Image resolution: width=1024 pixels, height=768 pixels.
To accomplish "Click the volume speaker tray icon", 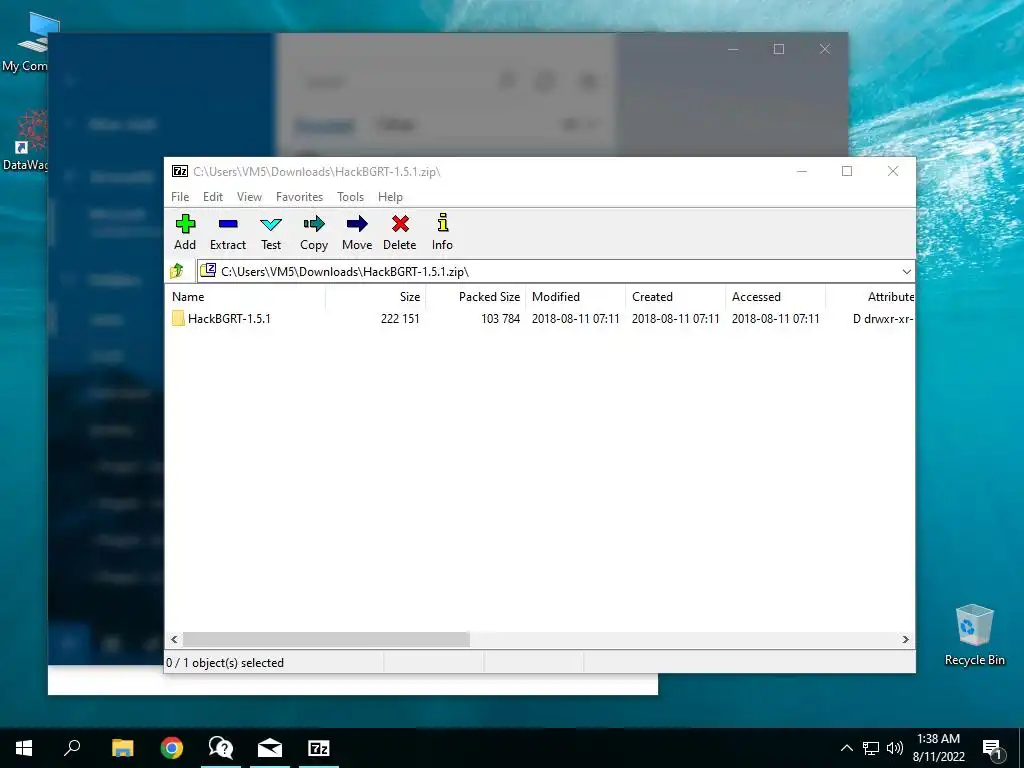I will point(895,748).
